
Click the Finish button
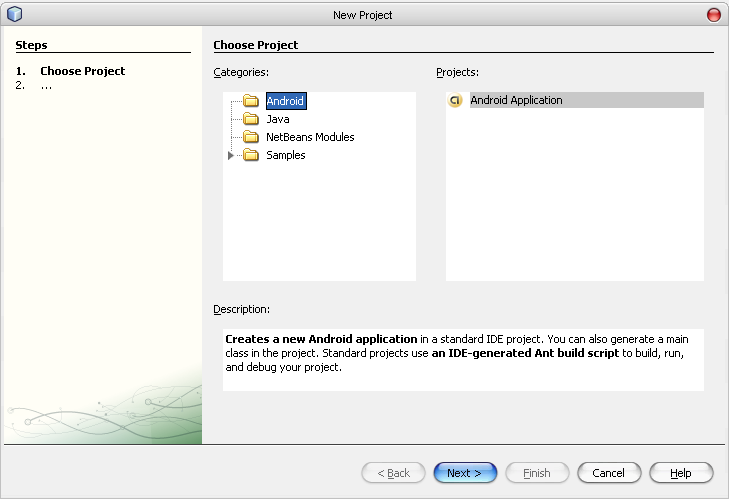(537, 473)
